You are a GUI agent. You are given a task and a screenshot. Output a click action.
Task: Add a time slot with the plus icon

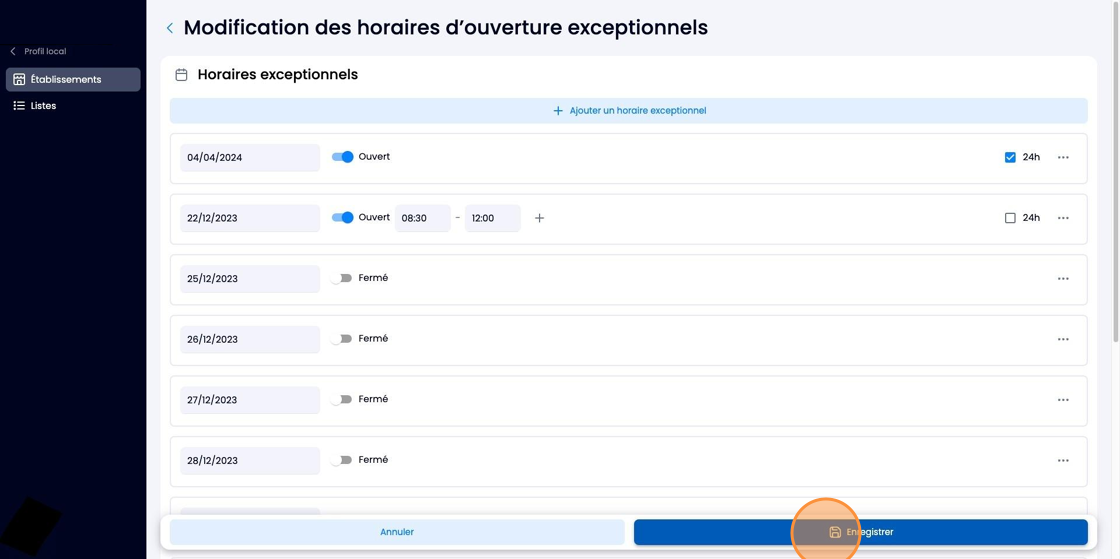coord(539,218)
